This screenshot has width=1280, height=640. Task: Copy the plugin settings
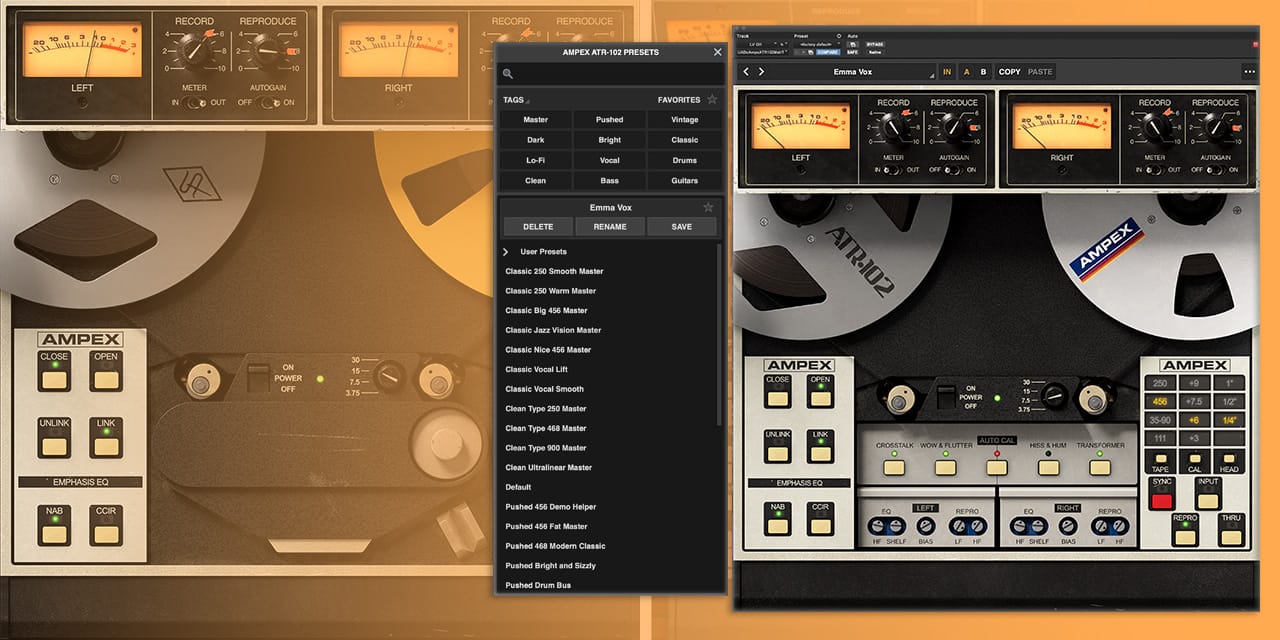click(x=1010, y=70)
